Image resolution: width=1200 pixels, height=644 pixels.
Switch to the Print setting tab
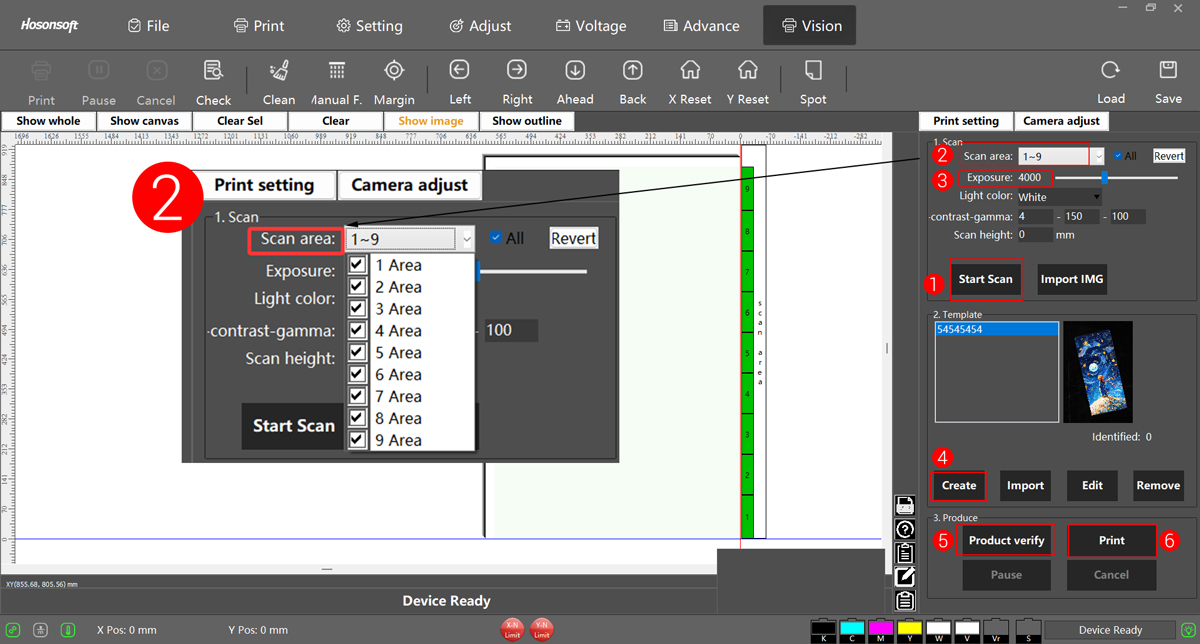[966, 121]
